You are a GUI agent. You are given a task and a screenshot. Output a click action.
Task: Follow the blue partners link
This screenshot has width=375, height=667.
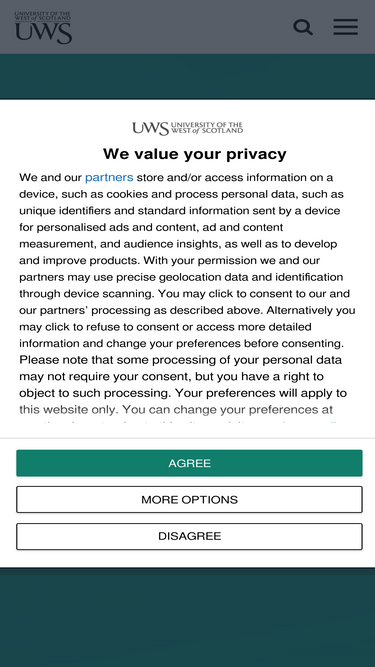coord(109,177)
